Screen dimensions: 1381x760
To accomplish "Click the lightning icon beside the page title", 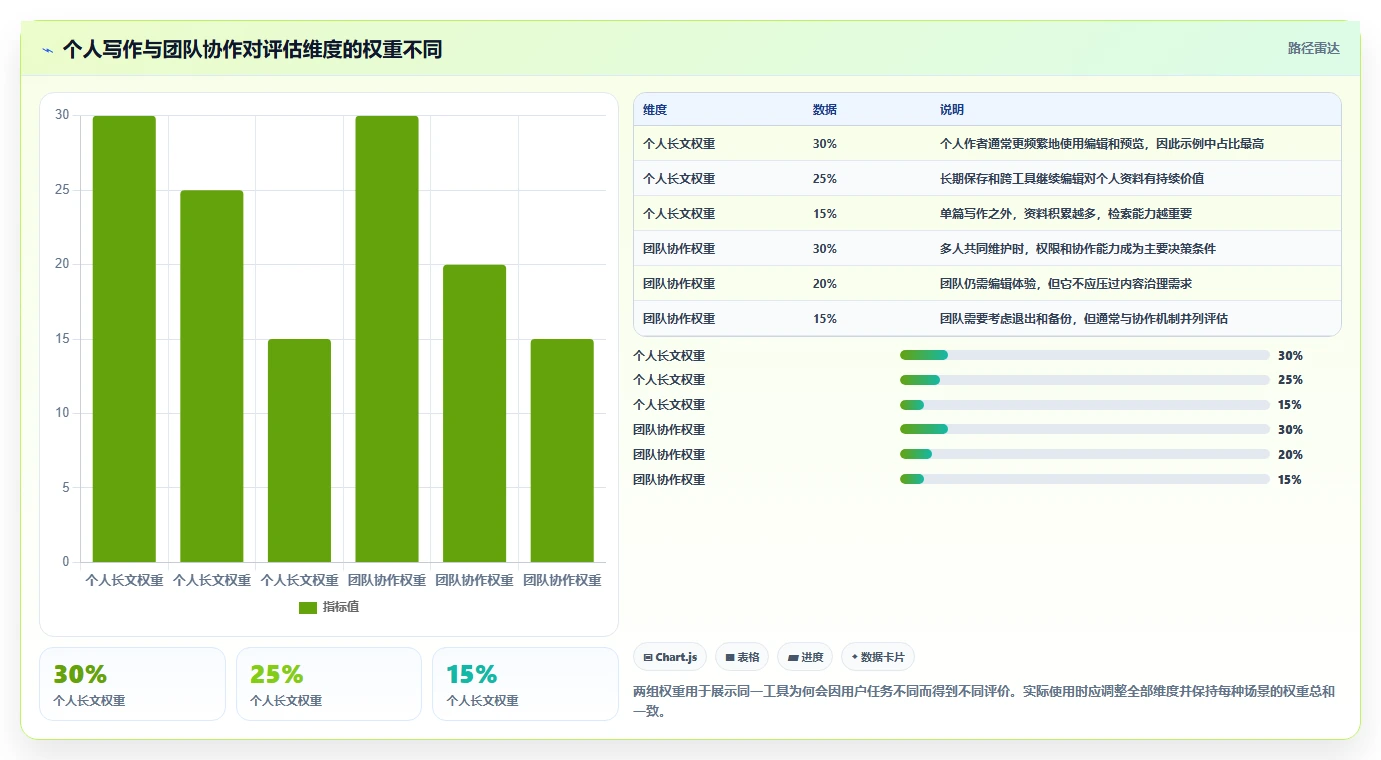I will [47, 50].
